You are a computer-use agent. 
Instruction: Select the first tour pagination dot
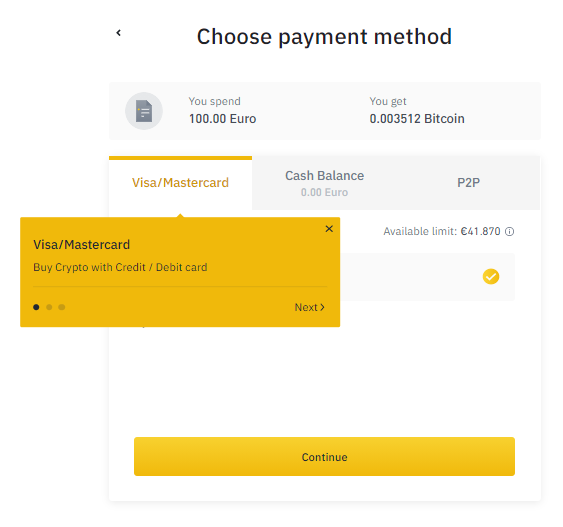pyautogui.click(x=36, y=307)
